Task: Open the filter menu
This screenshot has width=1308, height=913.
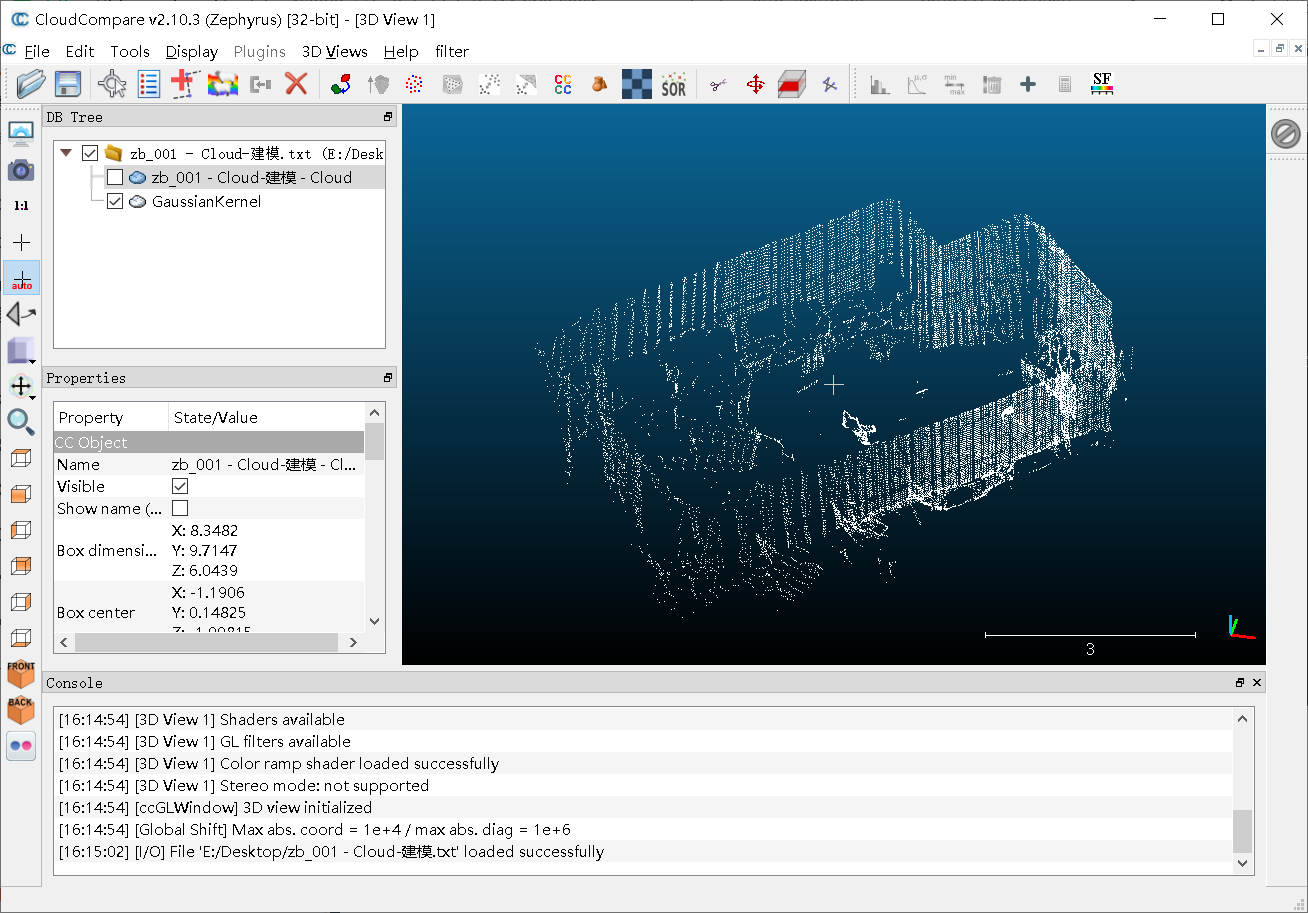Action: click(452, 51)
